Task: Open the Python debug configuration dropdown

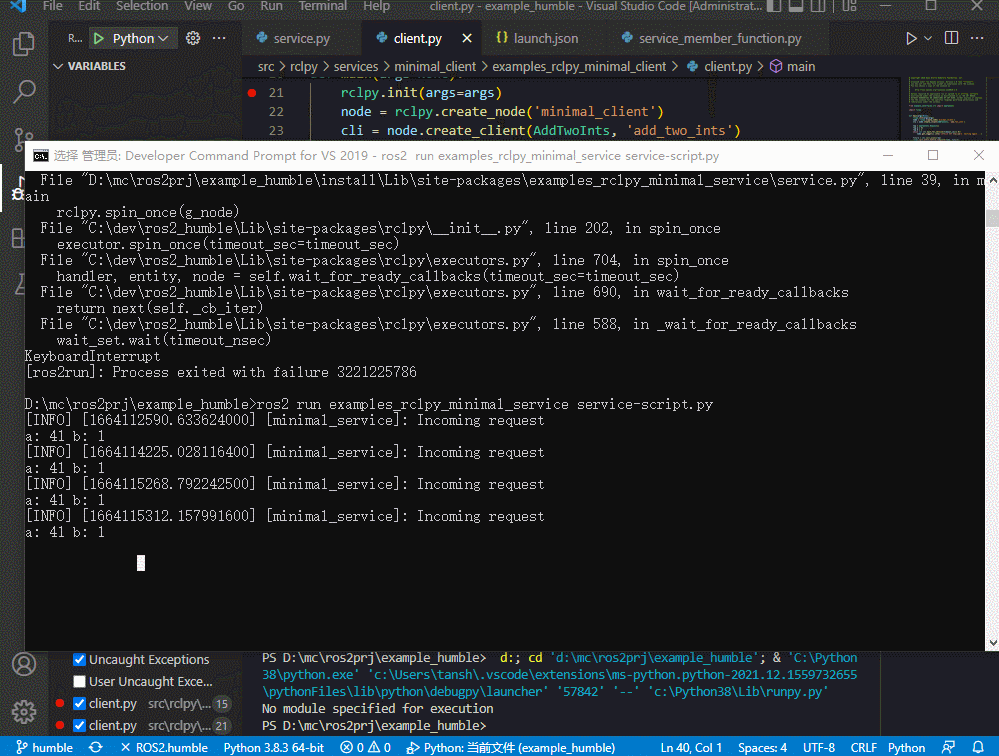Action: point(140,39)
